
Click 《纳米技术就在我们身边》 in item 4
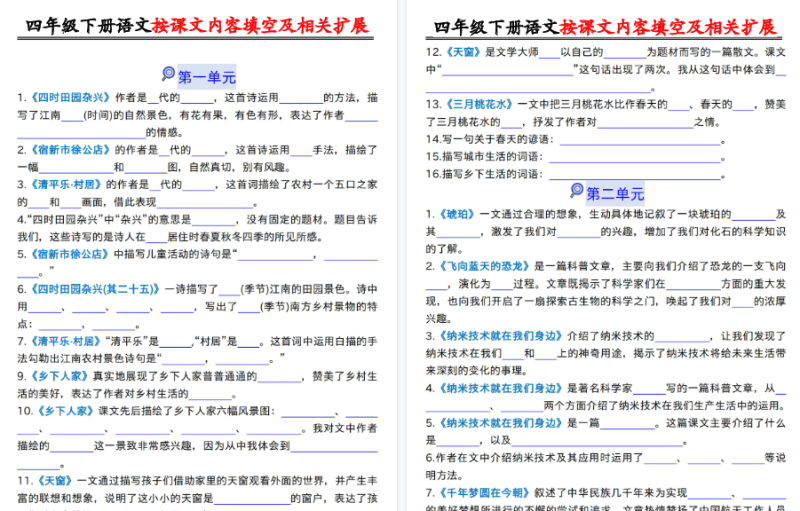499,388
